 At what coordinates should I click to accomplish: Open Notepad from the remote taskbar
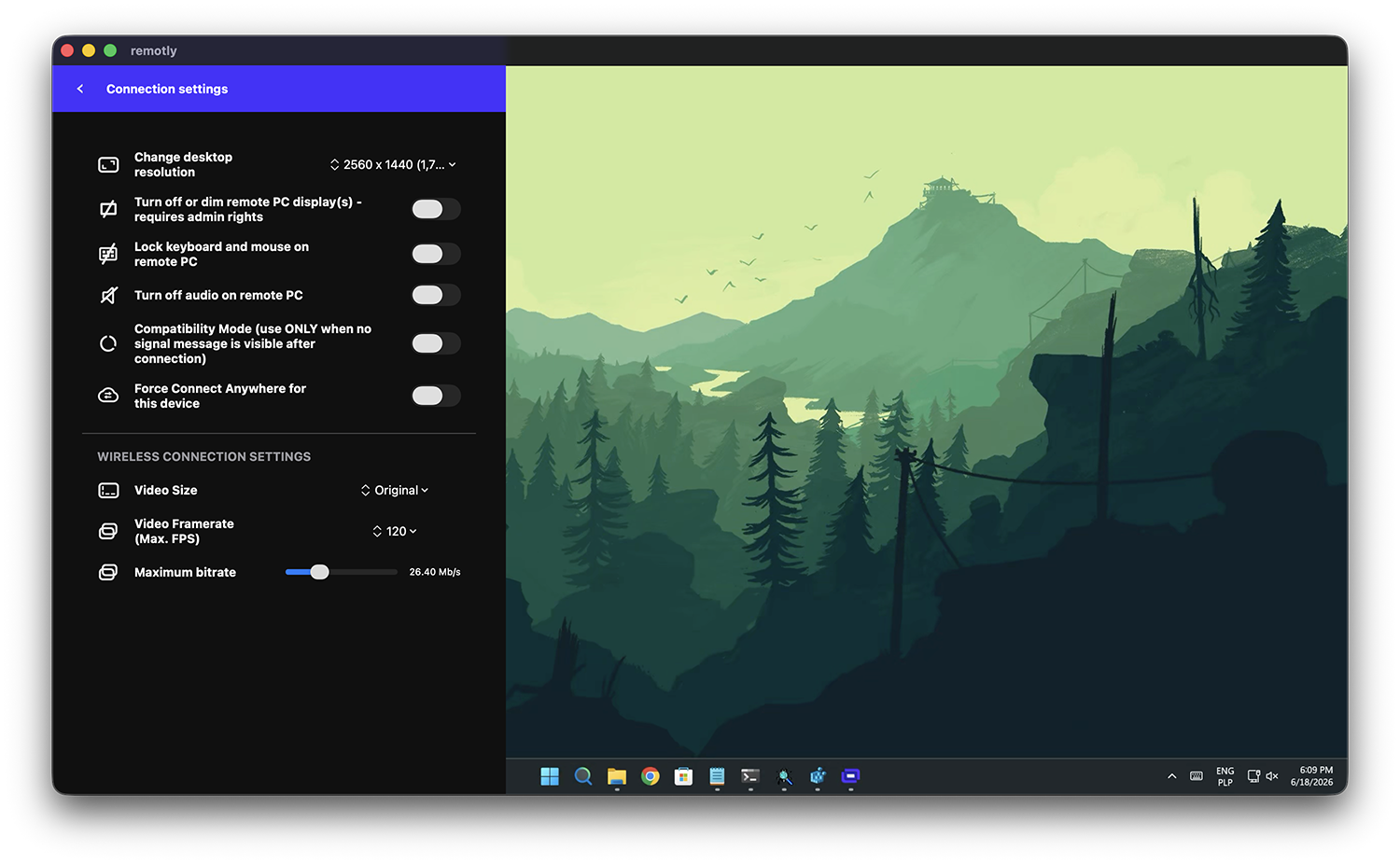tap(717, 776)
